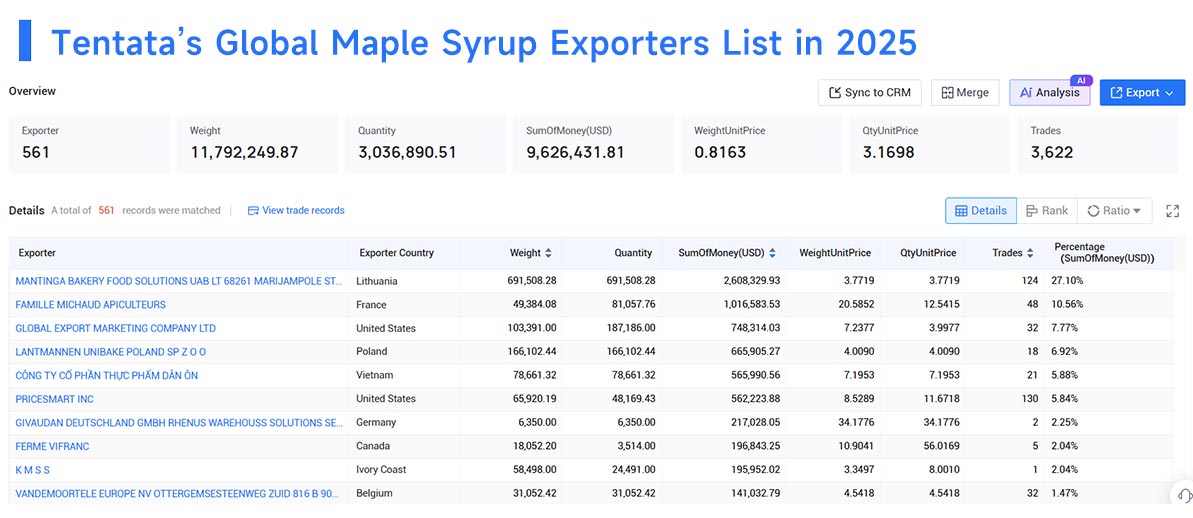Click Sync to CRM button

click(870, 93)
